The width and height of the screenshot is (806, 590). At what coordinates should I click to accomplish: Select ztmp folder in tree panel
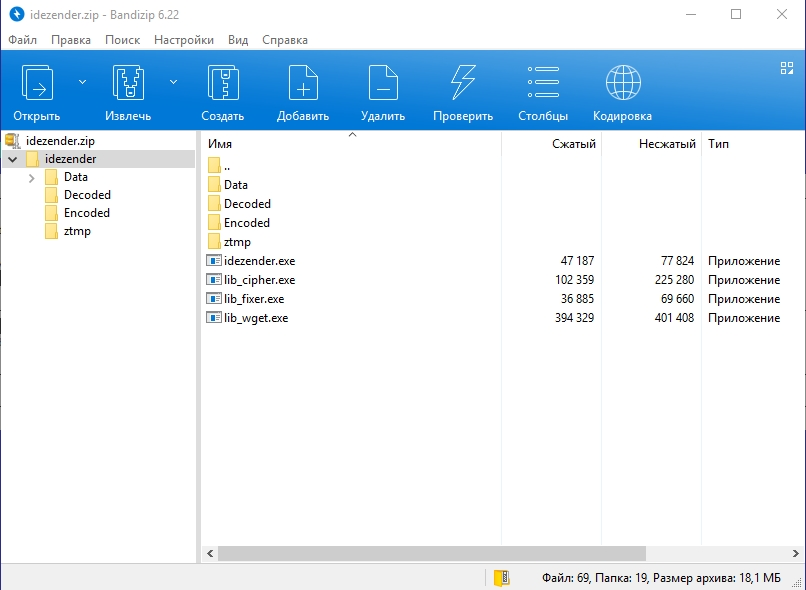[77, 231]
